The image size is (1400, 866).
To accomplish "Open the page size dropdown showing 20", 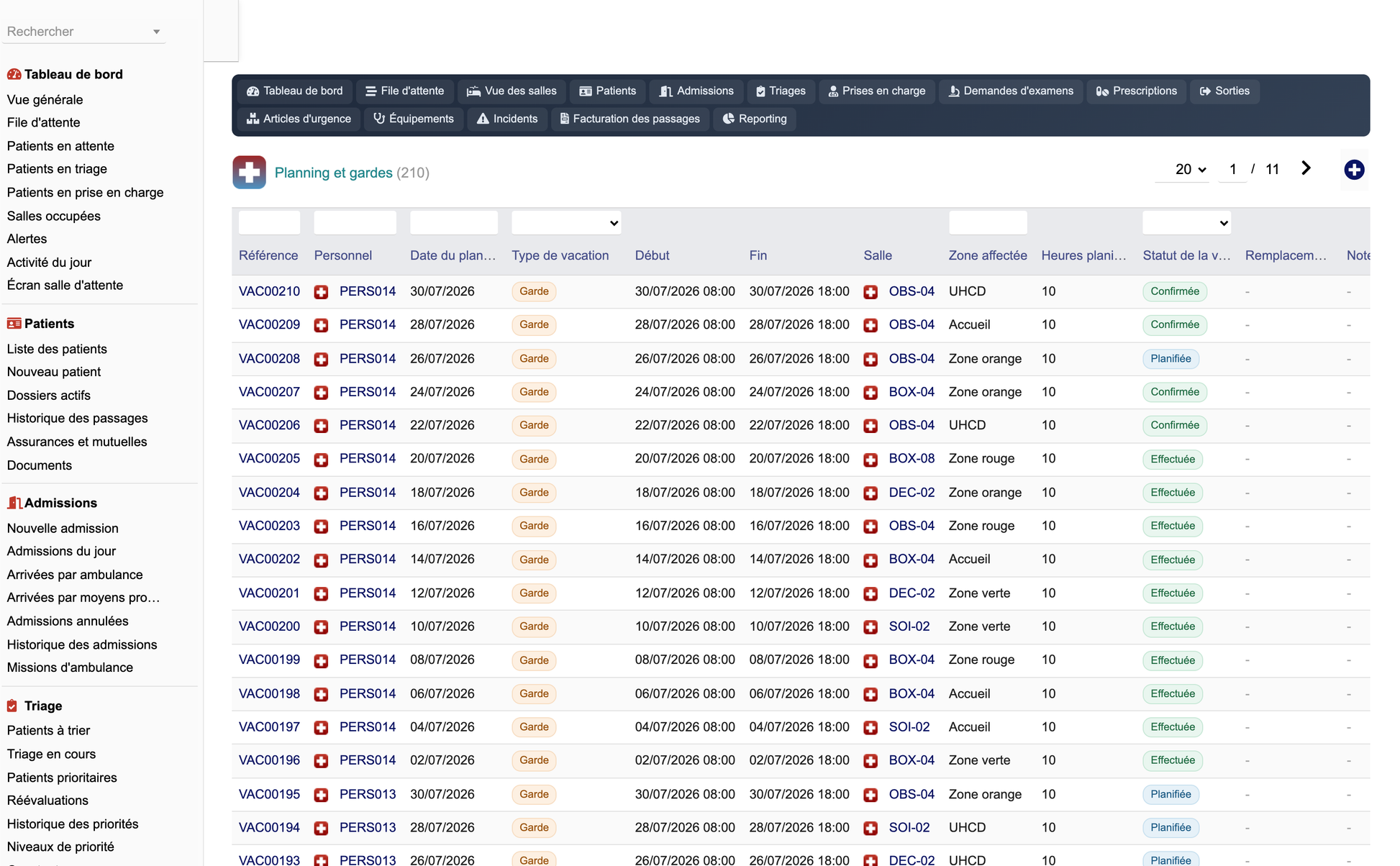I will point(1190,170).
